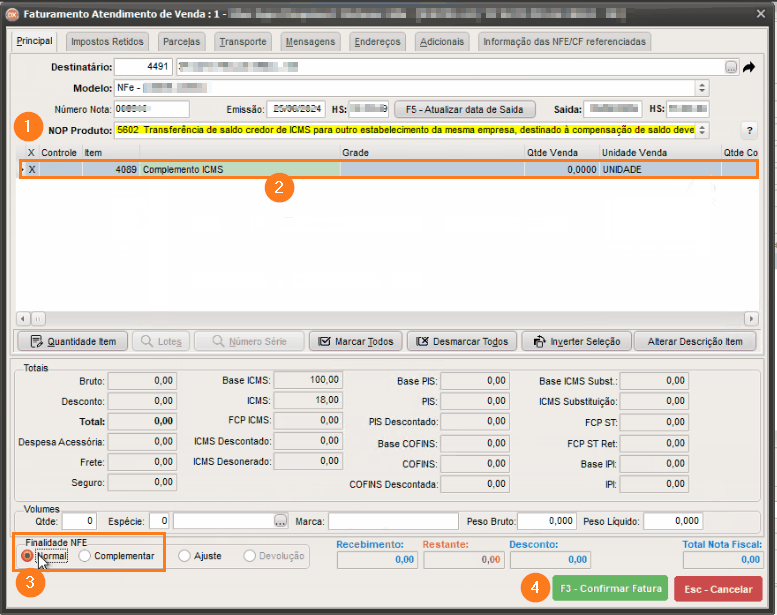Image resolution: width=777 pixels, height=615 pixels.
Task: Open the Parcelas tab
Action: click(x=181, y=42)
